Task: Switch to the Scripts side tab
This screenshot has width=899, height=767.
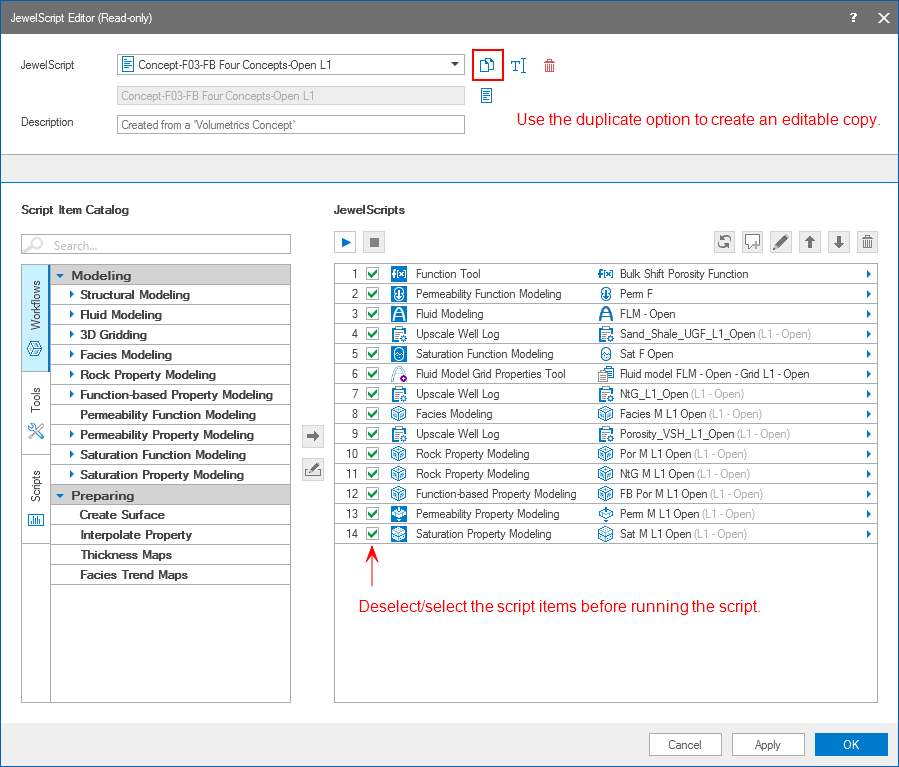Action: pos(36,497)
